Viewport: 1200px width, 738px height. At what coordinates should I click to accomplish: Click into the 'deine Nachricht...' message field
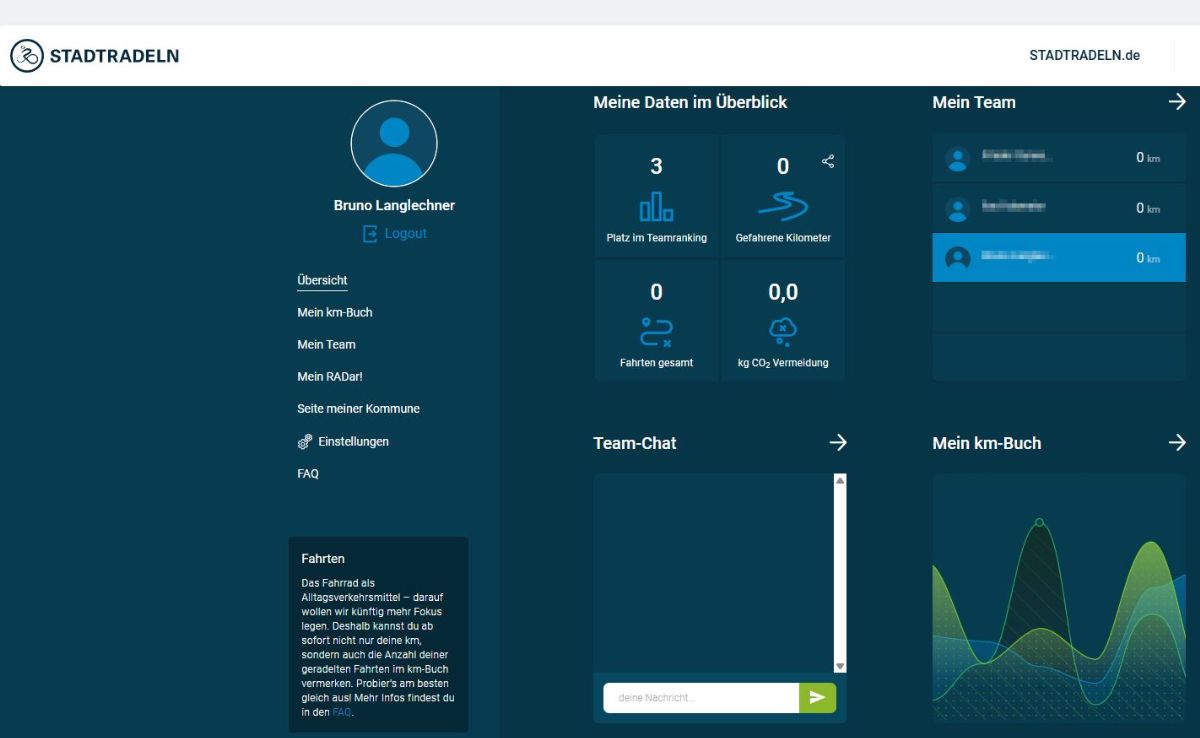[x=701, y=698]
